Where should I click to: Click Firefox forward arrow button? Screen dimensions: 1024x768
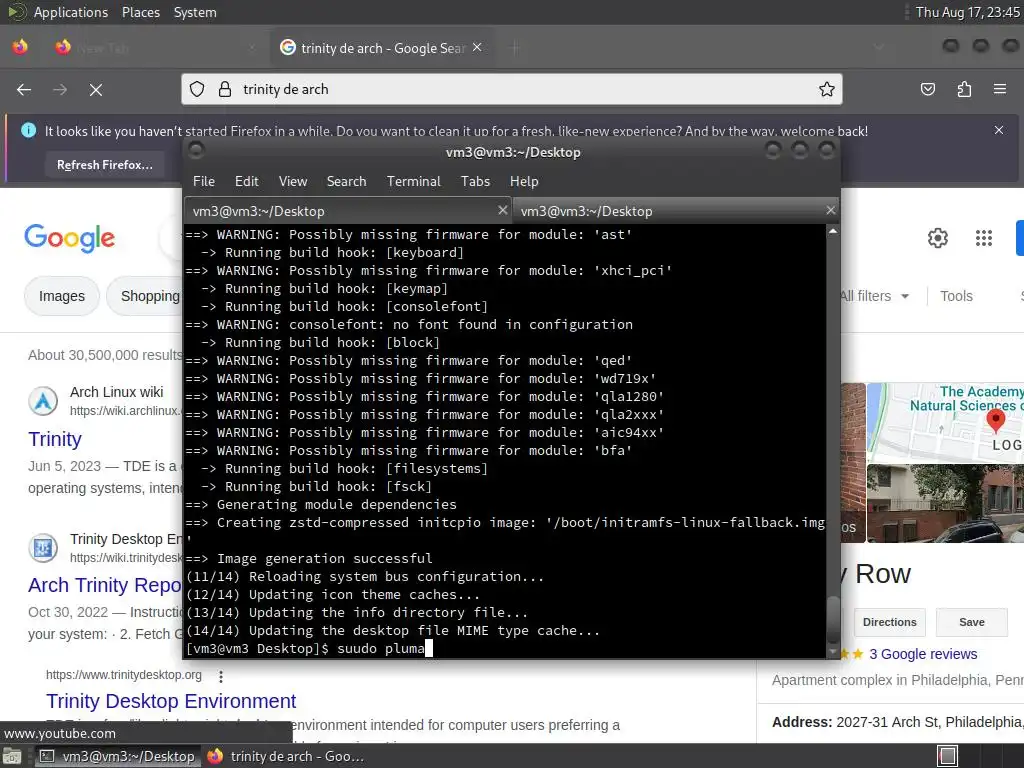coord(60,89)
